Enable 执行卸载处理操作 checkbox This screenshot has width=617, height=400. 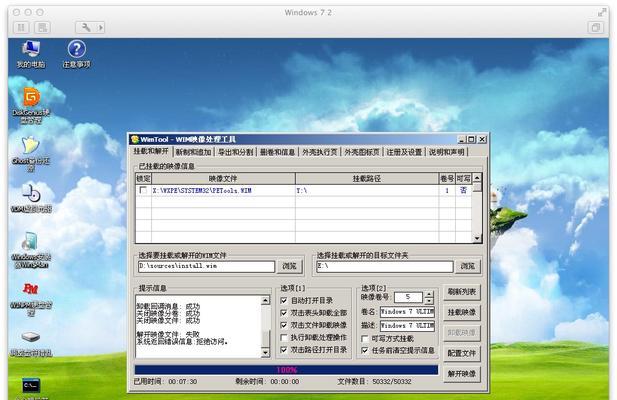tap(284, 337)
